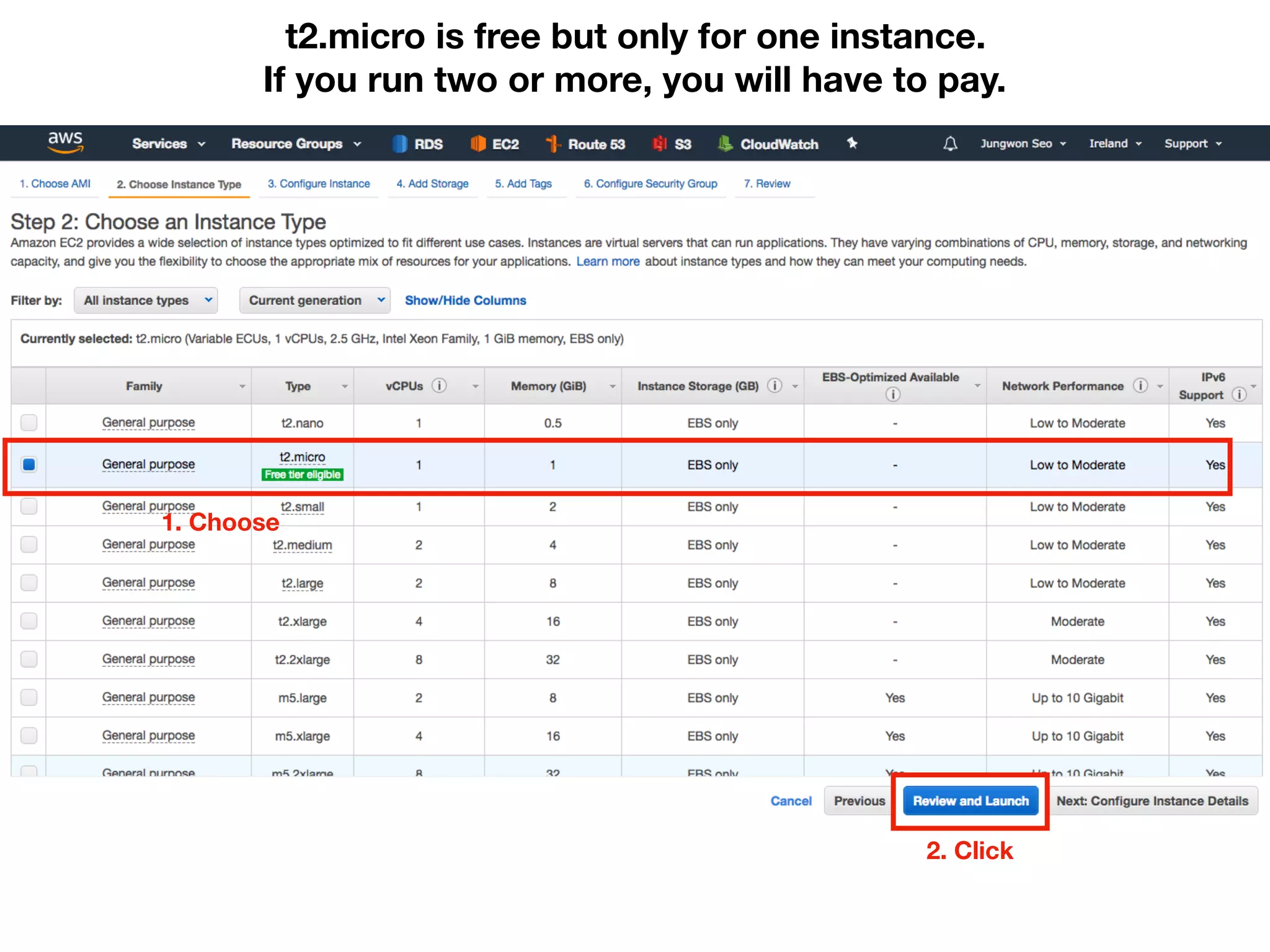
Task: Go to the 4. Add Storage step
Action: pyautogui.click(x=433, y=184)
